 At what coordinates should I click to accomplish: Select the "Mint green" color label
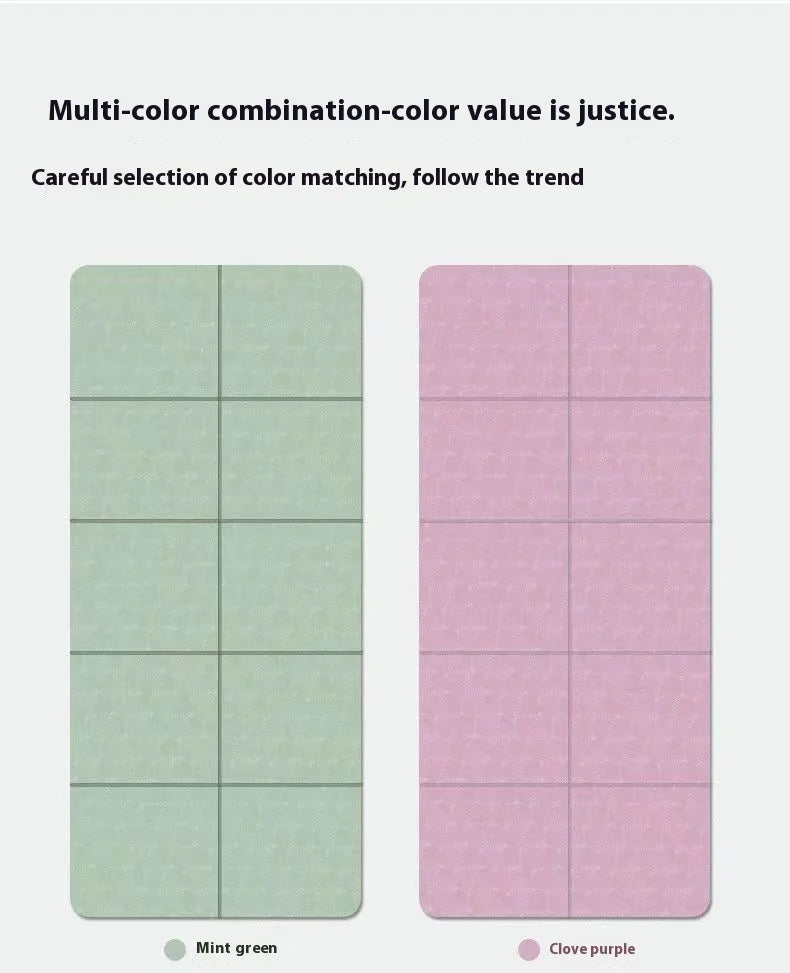pos(236,948)
